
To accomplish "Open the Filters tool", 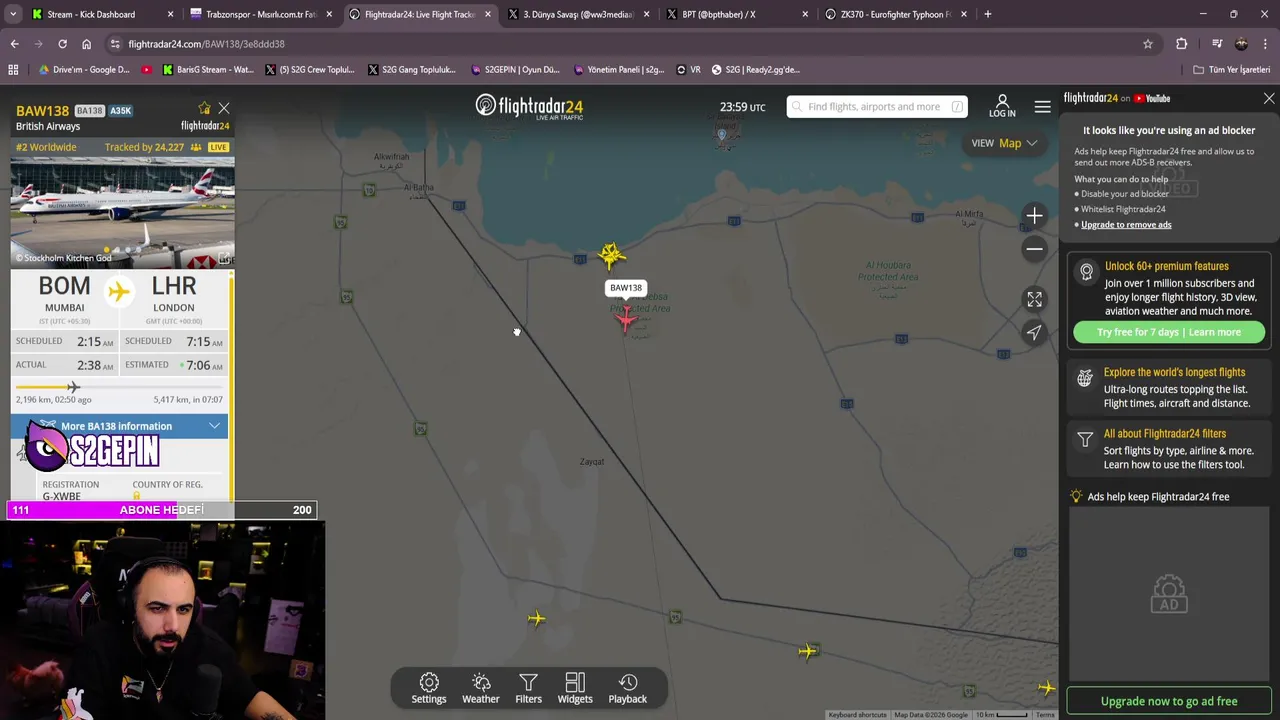I will click(528, 688).
